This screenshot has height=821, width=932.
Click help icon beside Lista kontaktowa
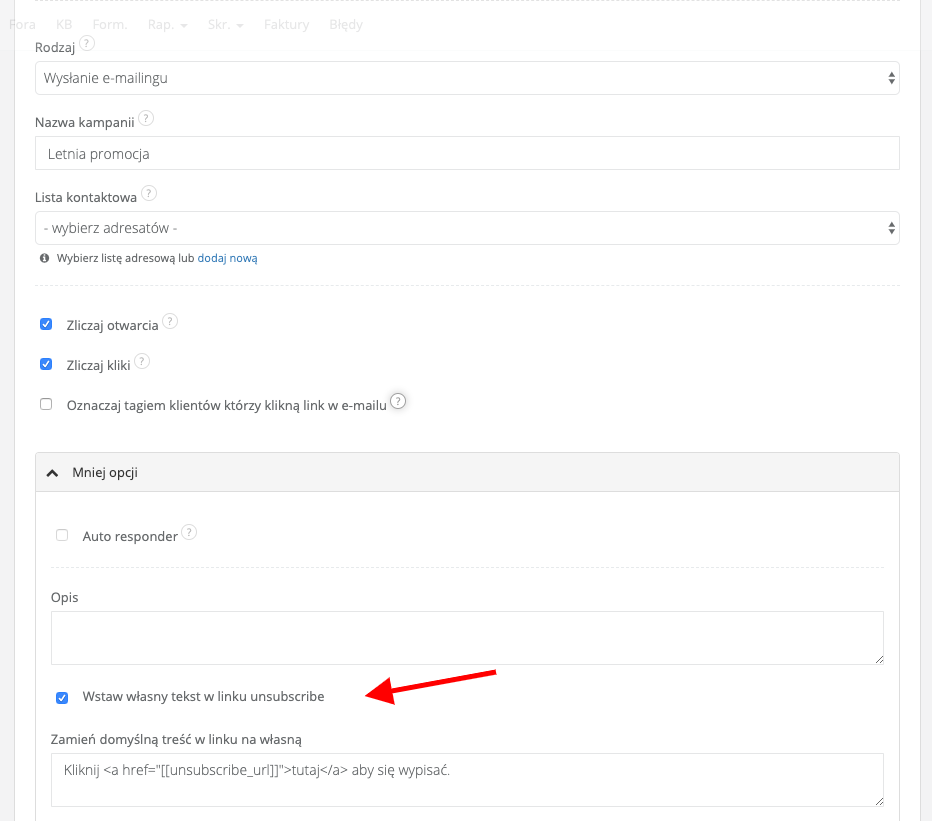149,193
